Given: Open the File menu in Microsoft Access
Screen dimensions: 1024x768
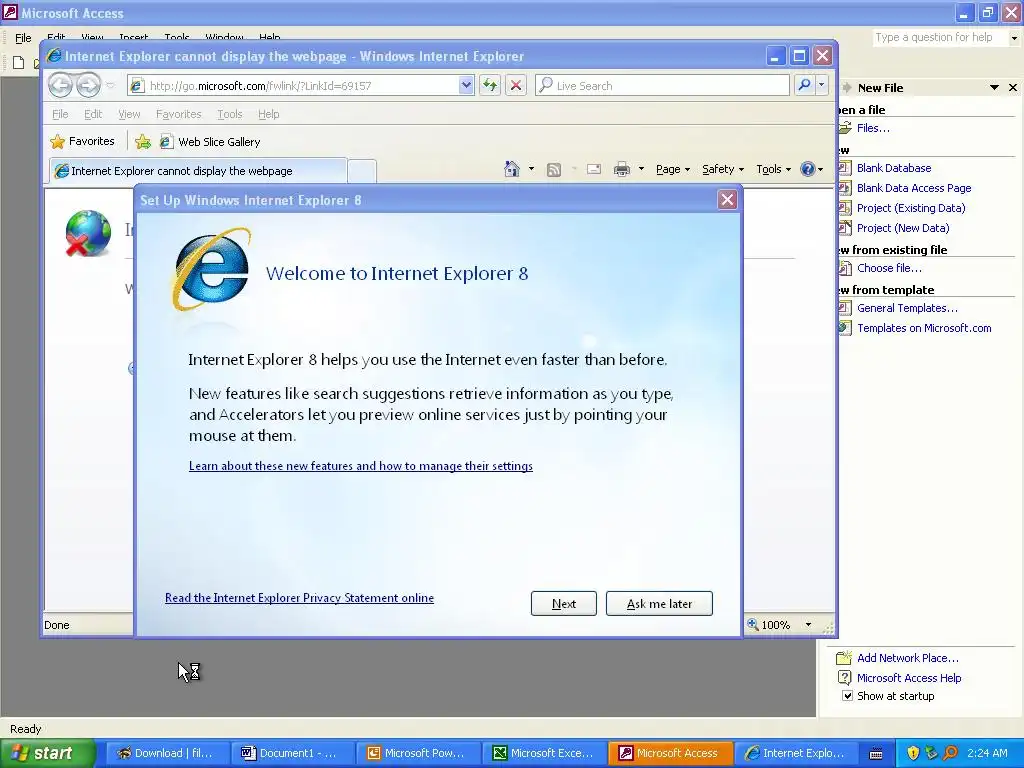Looking at the screenshot, I should pos(23,38).
